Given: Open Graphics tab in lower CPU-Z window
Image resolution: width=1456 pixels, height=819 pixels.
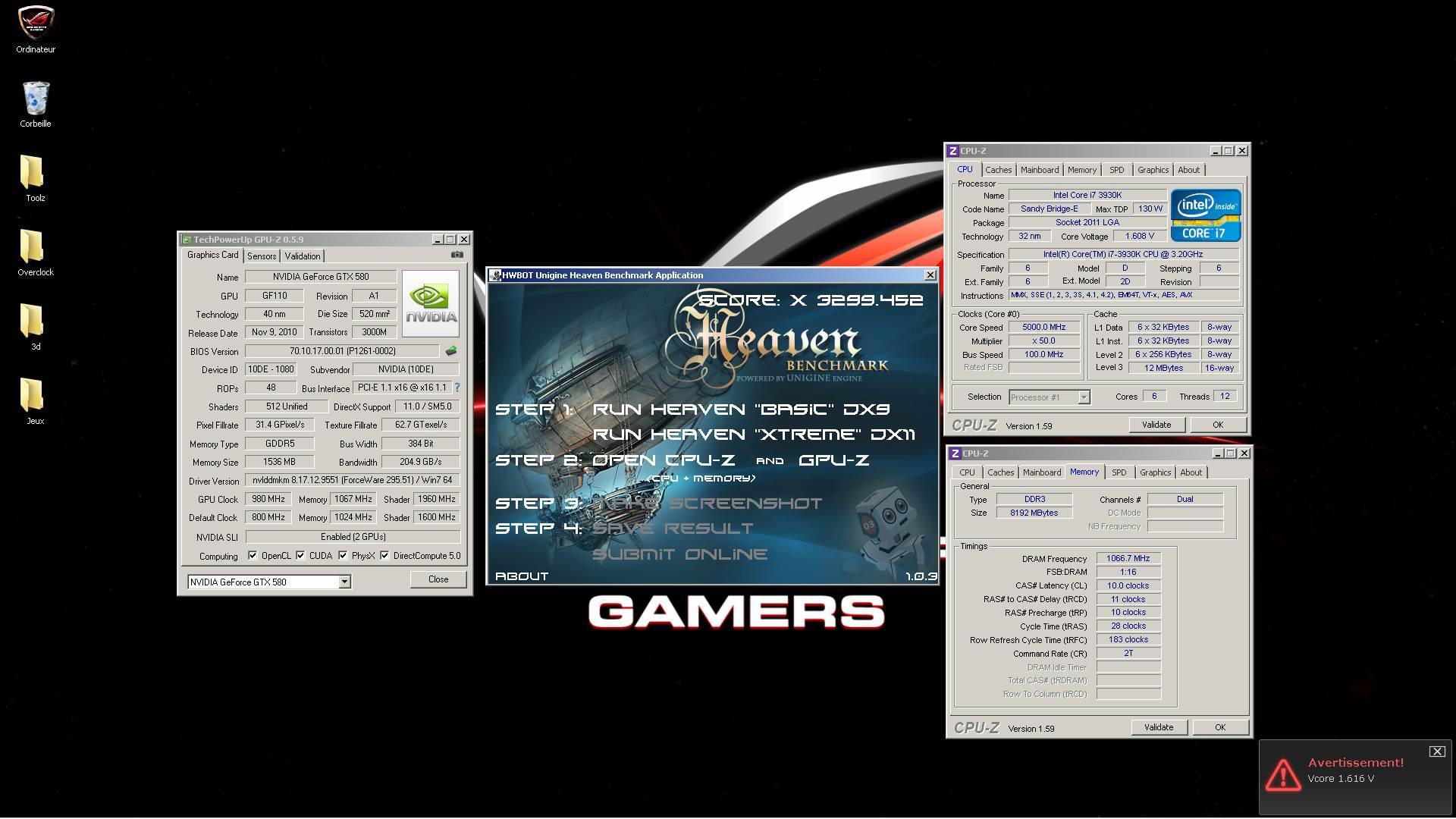Looking at the screenshot, I should [x=1155, y=472].
